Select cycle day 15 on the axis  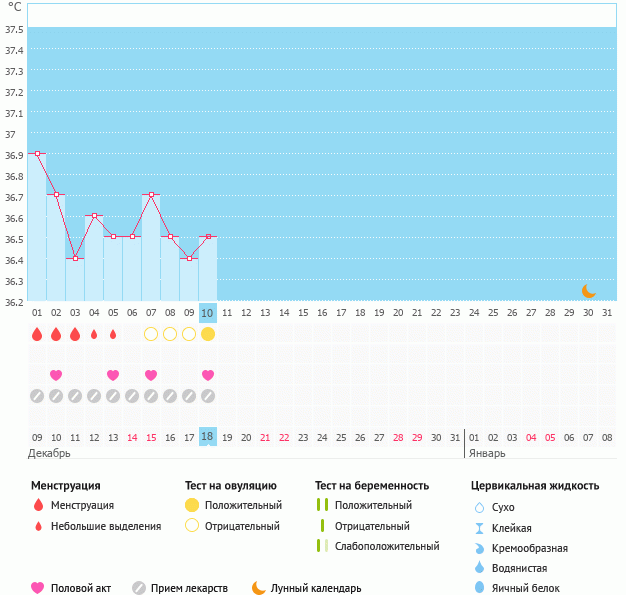coord(303,313)
